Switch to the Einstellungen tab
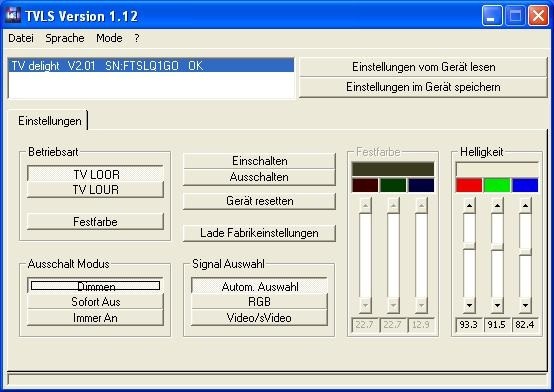554x392 pixels. click(50, 121)
